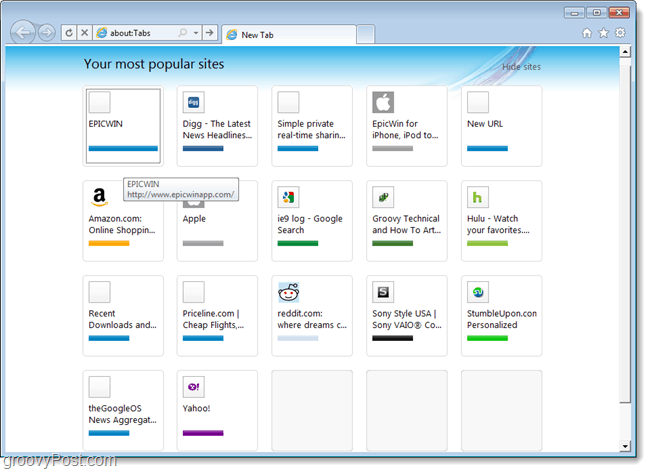The width and height of the screenshot is (650, 471).
Task: Open Digg - The Latest News Headlines
Action: [217, 129]
